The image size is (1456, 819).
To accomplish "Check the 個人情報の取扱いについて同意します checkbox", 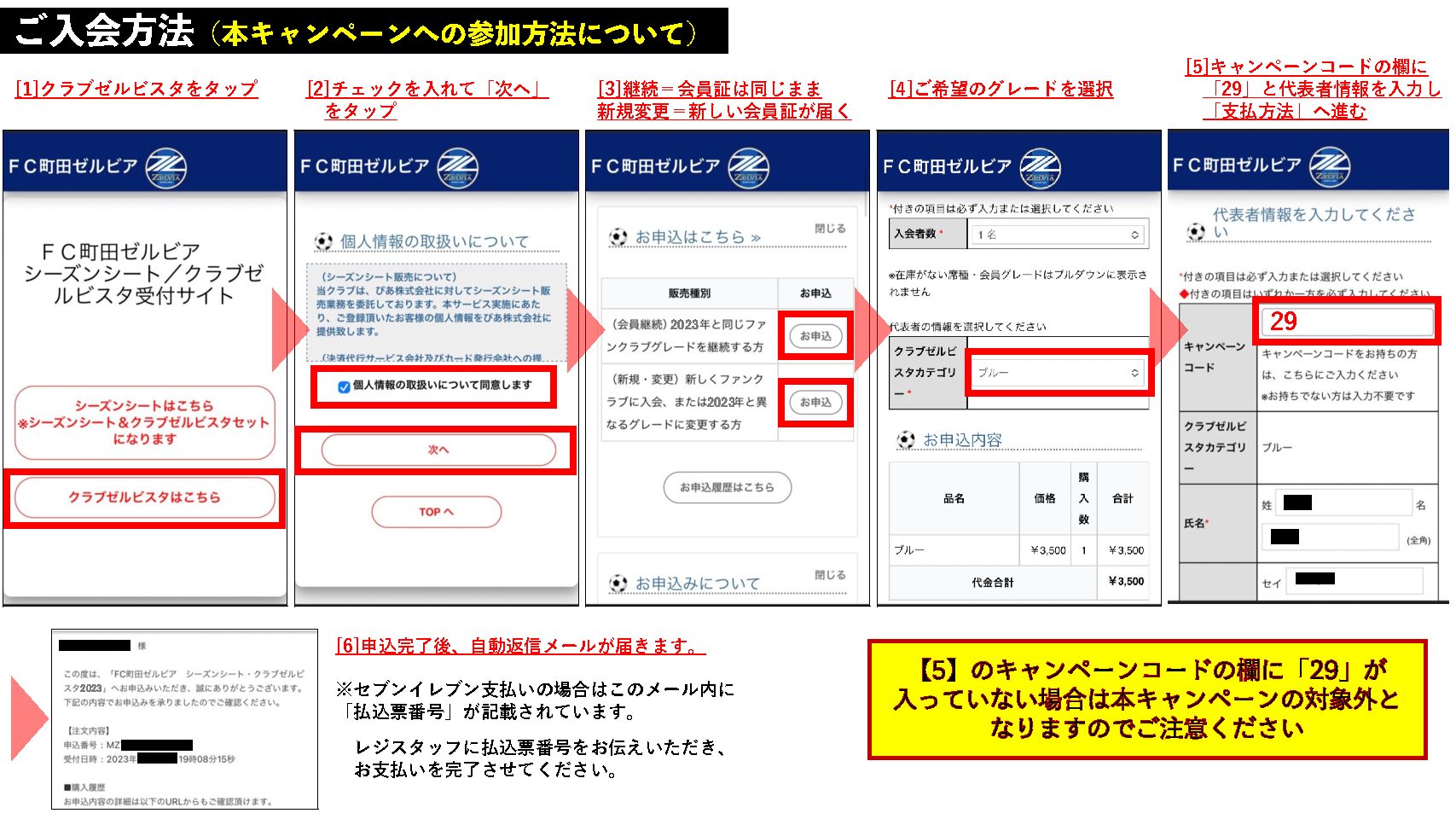I will click(x=344, y=386).
